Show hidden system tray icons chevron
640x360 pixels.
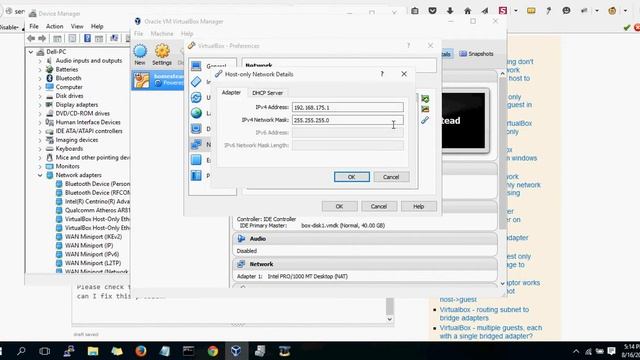tap(576, 351)
